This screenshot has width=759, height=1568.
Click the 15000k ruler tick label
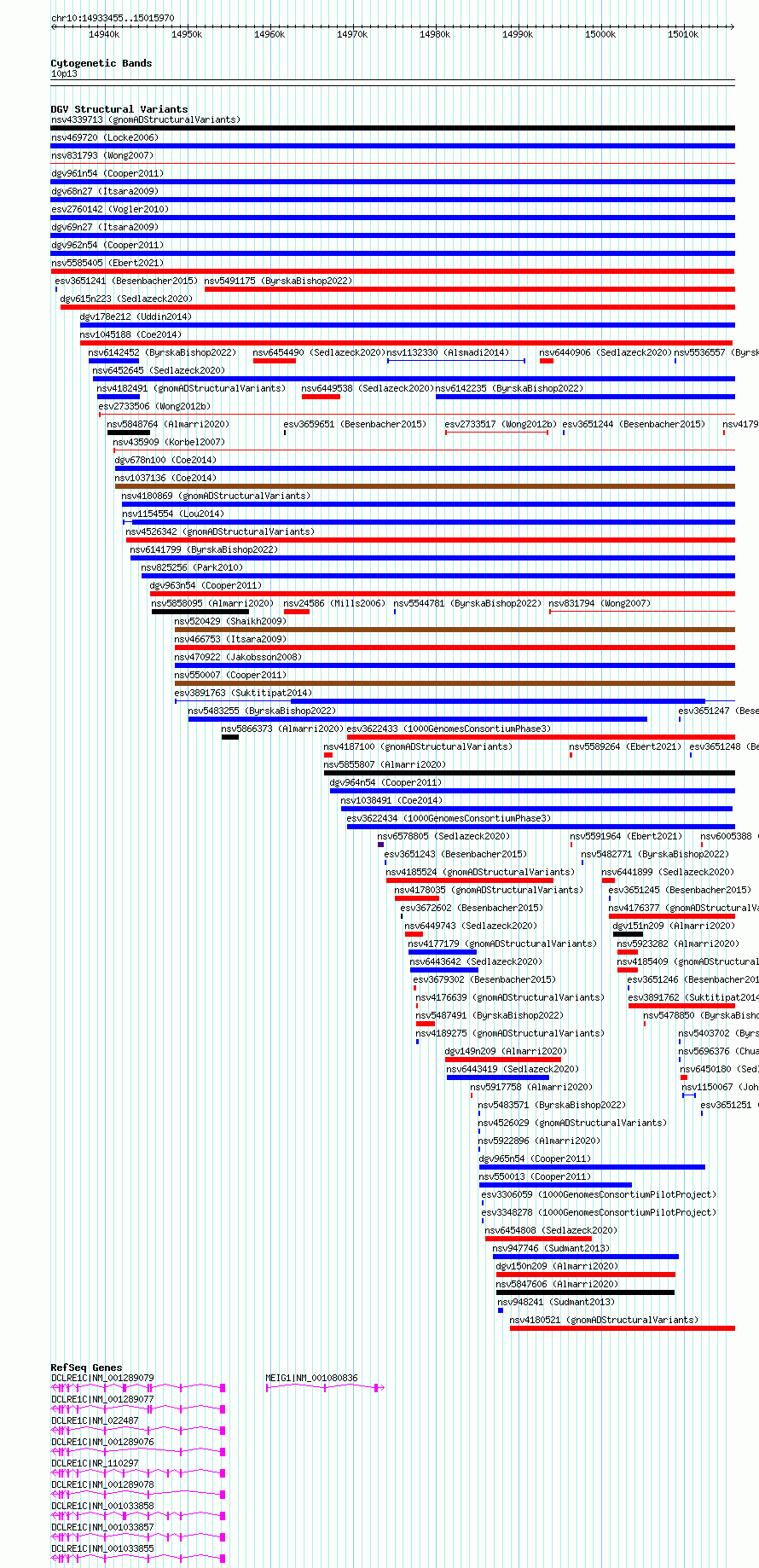tap(600, 35)
